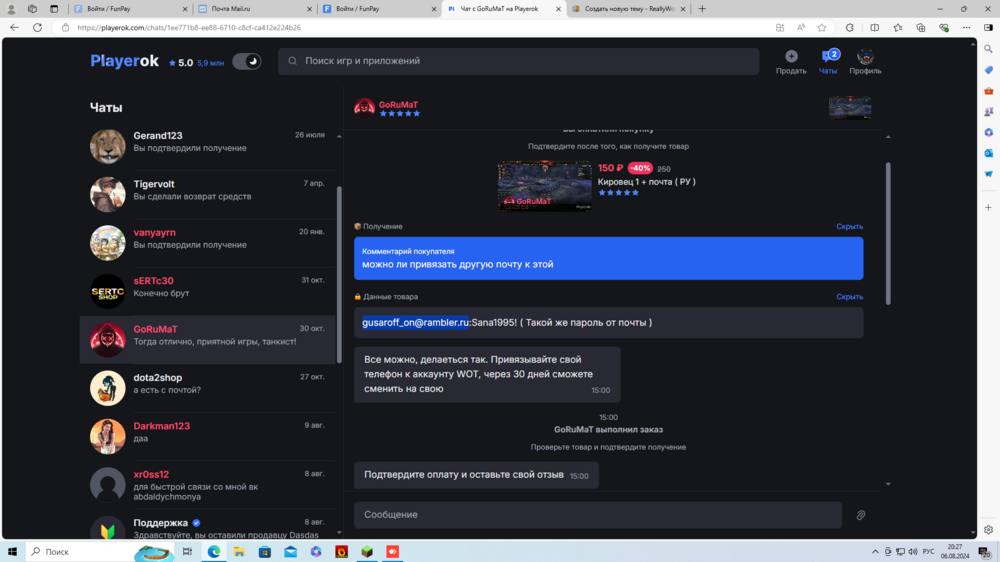This screenshot has width=1000, height=562.
Task: Close the Чат с GoRuMaT tab
Action: pos(558,9)
